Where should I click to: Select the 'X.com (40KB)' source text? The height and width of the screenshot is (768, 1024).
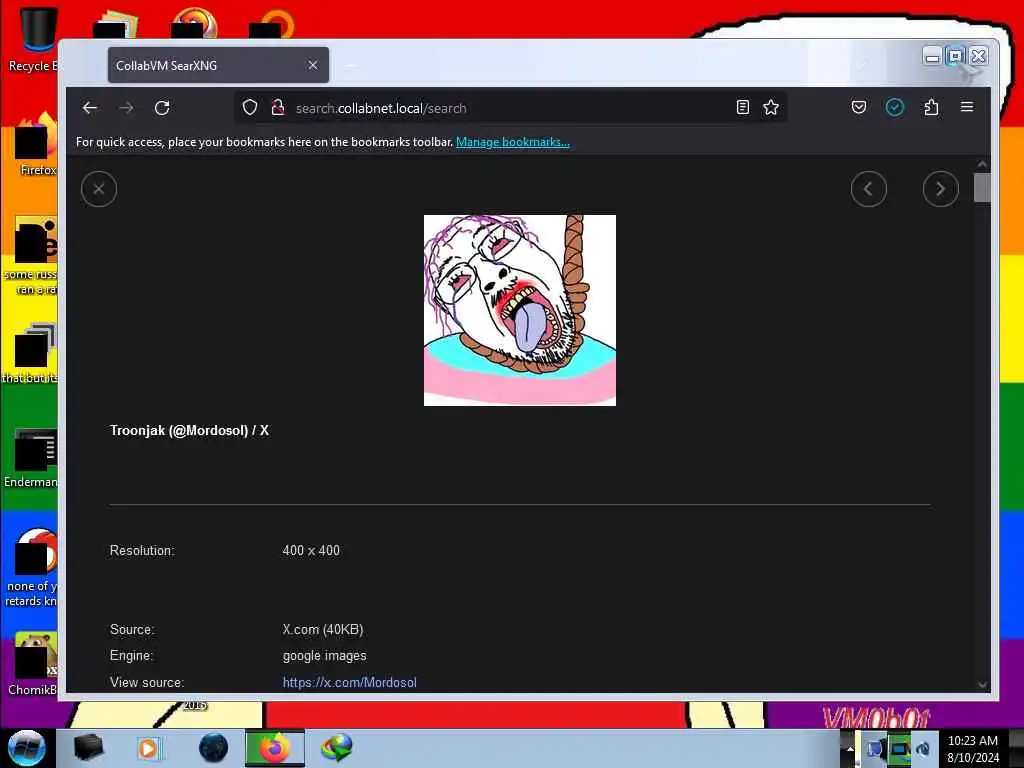[x=323, y=630]
